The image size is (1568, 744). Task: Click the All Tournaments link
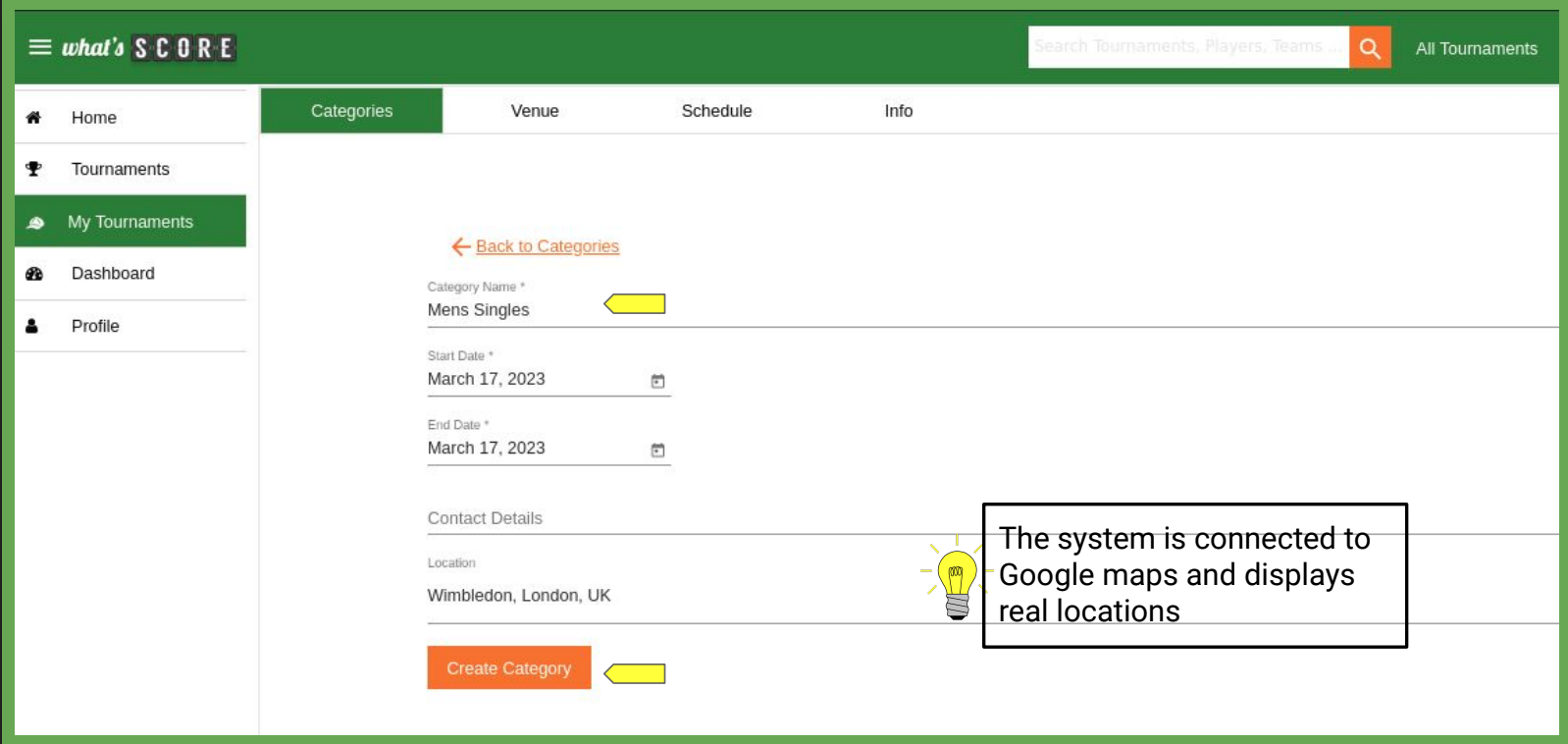1476,48
